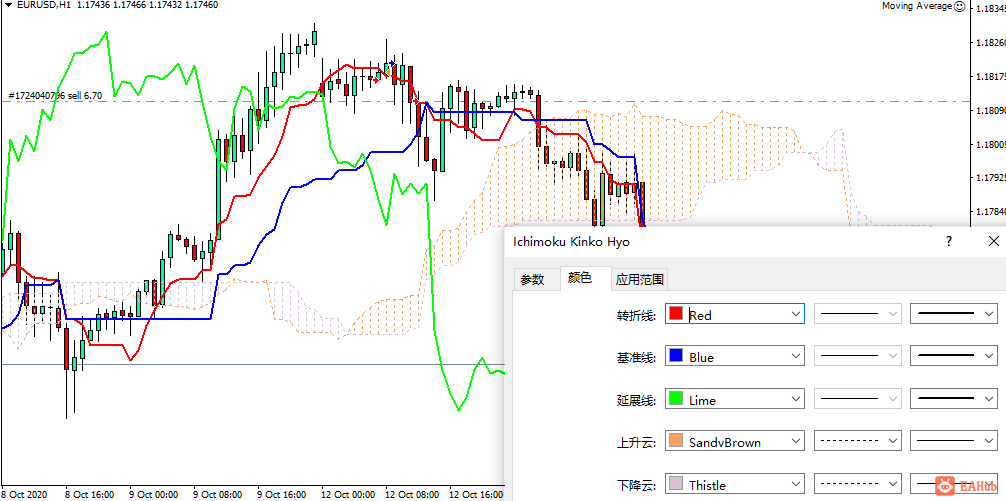
Task: Click the 延展线 label in the dialog
Action: tap(636, 400)
